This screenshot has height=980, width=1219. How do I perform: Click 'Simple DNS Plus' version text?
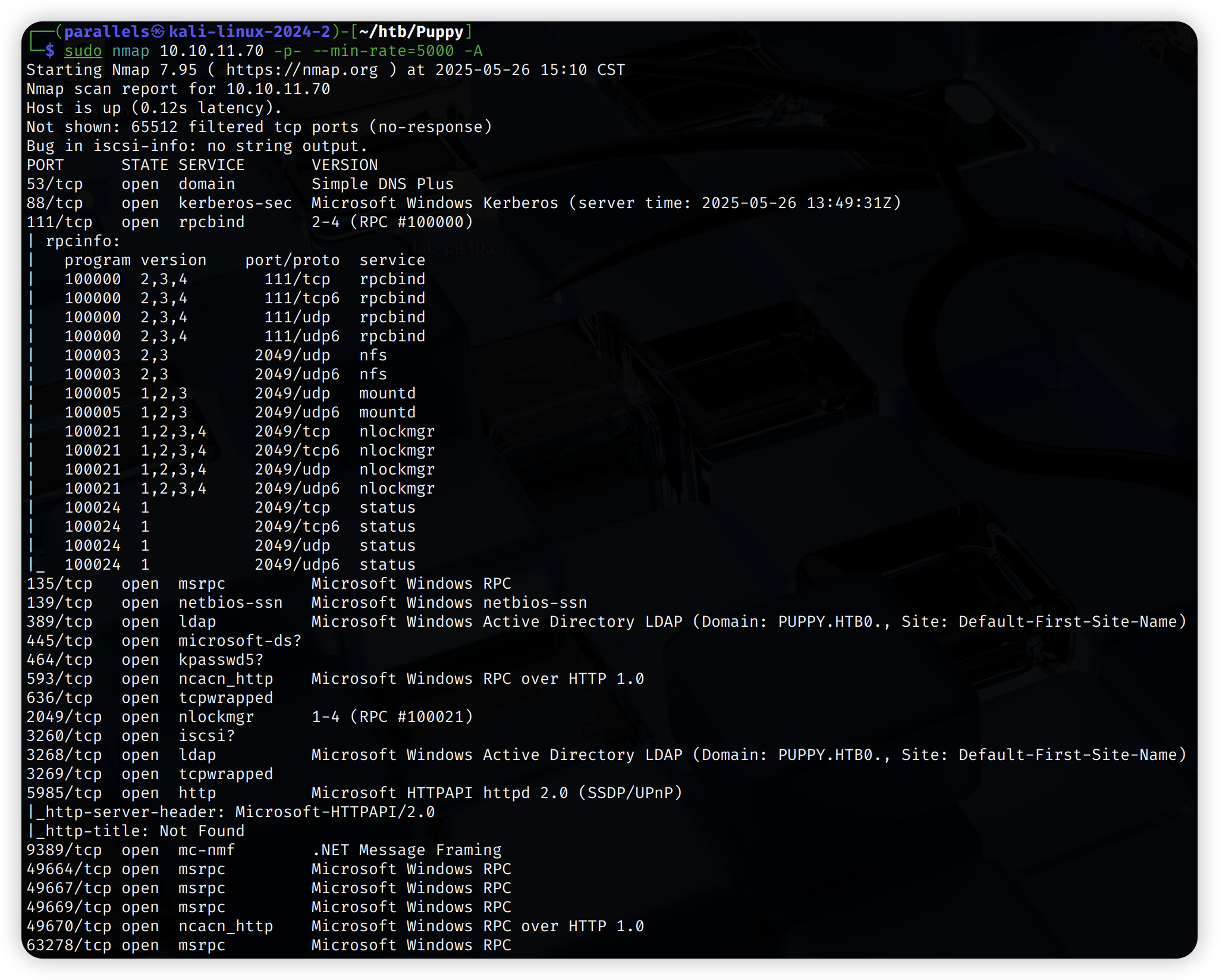coord(382,184)
